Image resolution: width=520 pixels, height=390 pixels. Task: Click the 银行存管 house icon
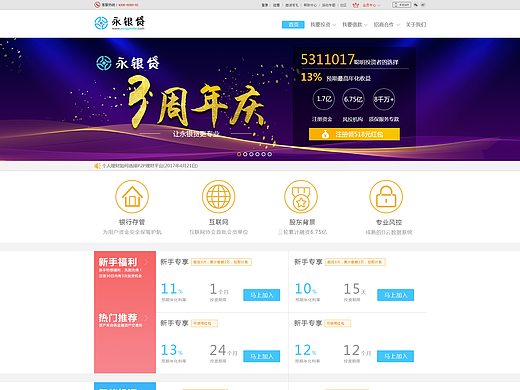coord(132,197)
